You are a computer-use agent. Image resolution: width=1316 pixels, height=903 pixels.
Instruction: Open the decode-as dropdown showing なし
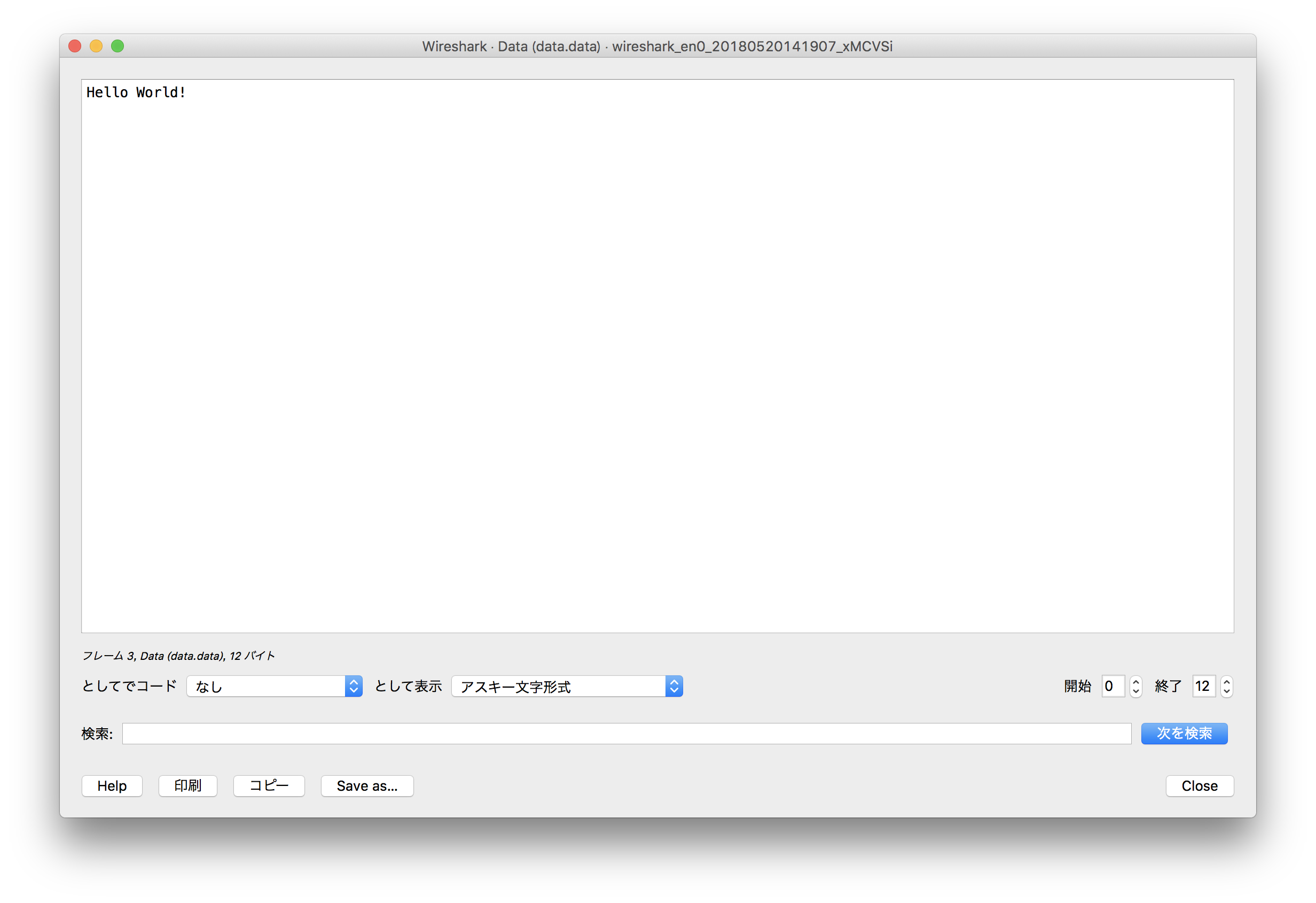[274, 686]
